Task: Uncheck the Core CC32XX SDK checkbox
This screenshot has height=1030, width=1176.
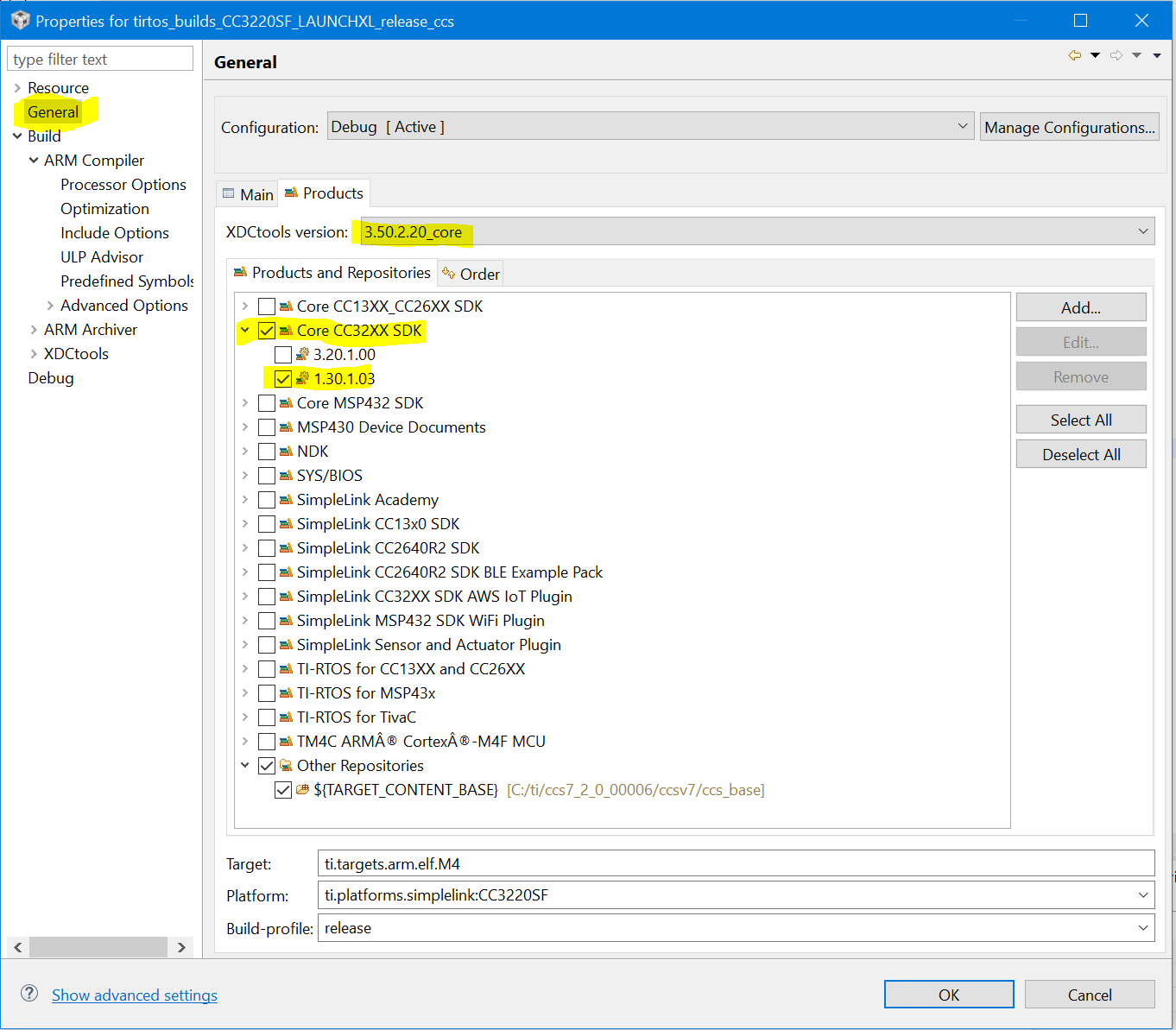Action: 267,330
